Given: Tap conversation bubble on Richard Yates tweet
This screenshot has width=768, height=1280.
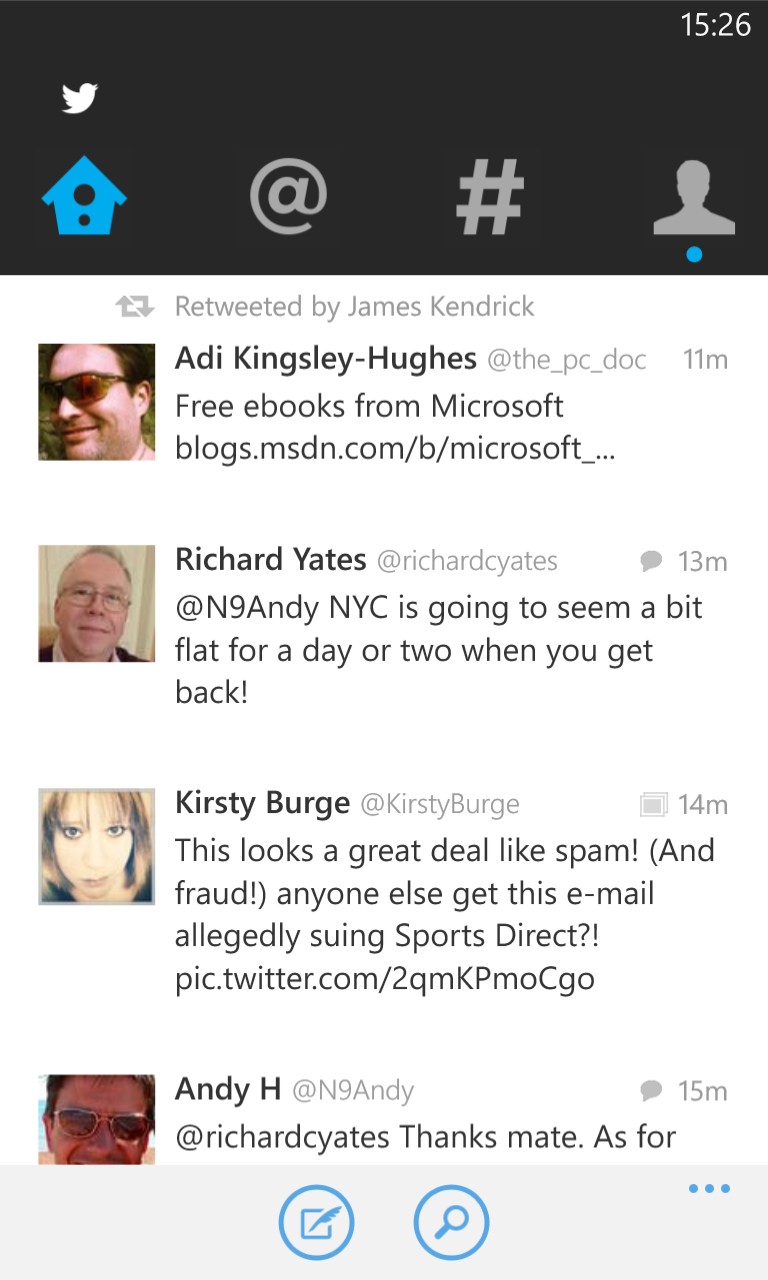Looking at the screenshot, I should (652, 561).
